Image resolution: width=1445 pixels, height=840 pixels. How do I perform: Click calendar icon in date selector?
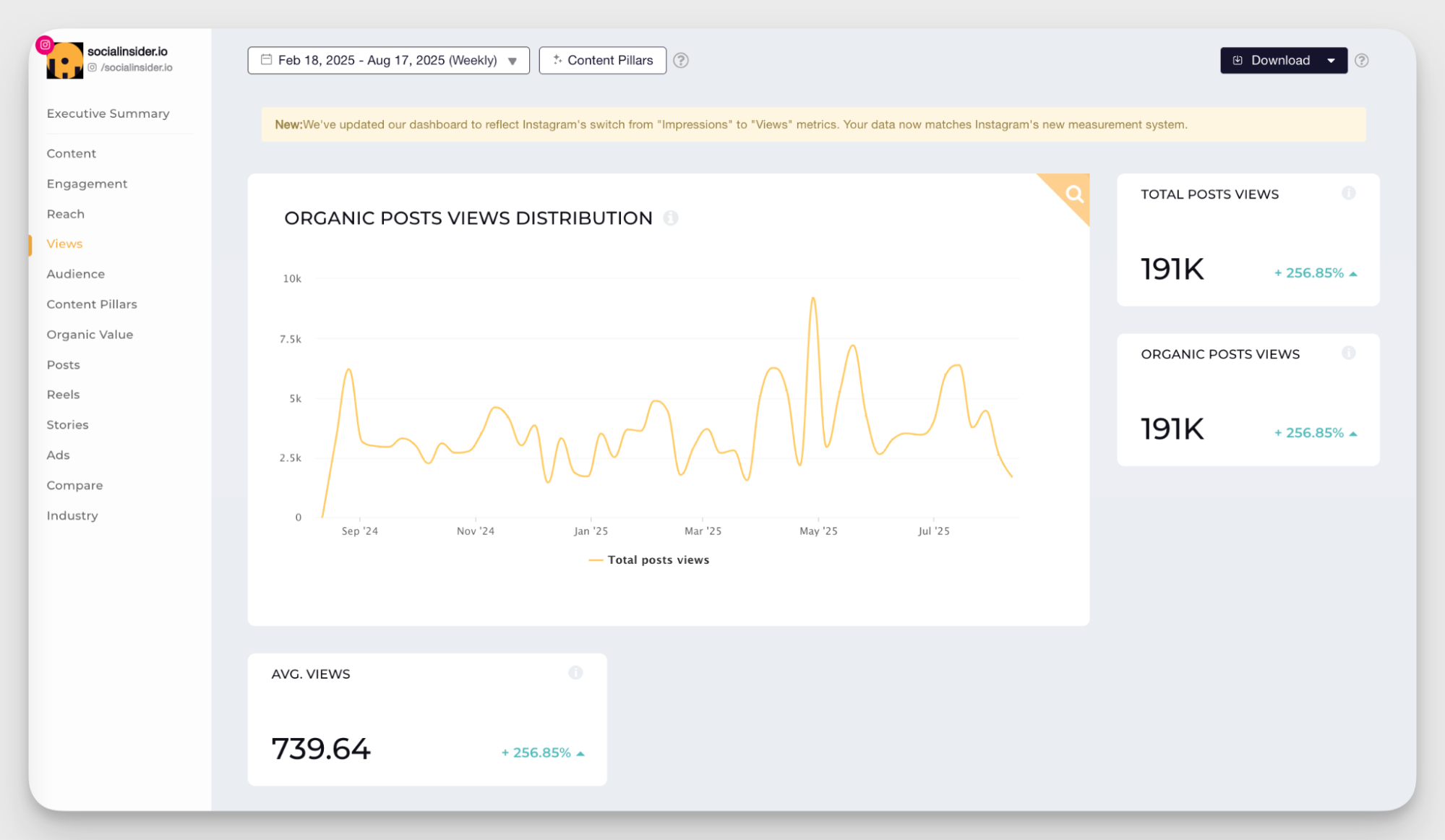[266, 60]
